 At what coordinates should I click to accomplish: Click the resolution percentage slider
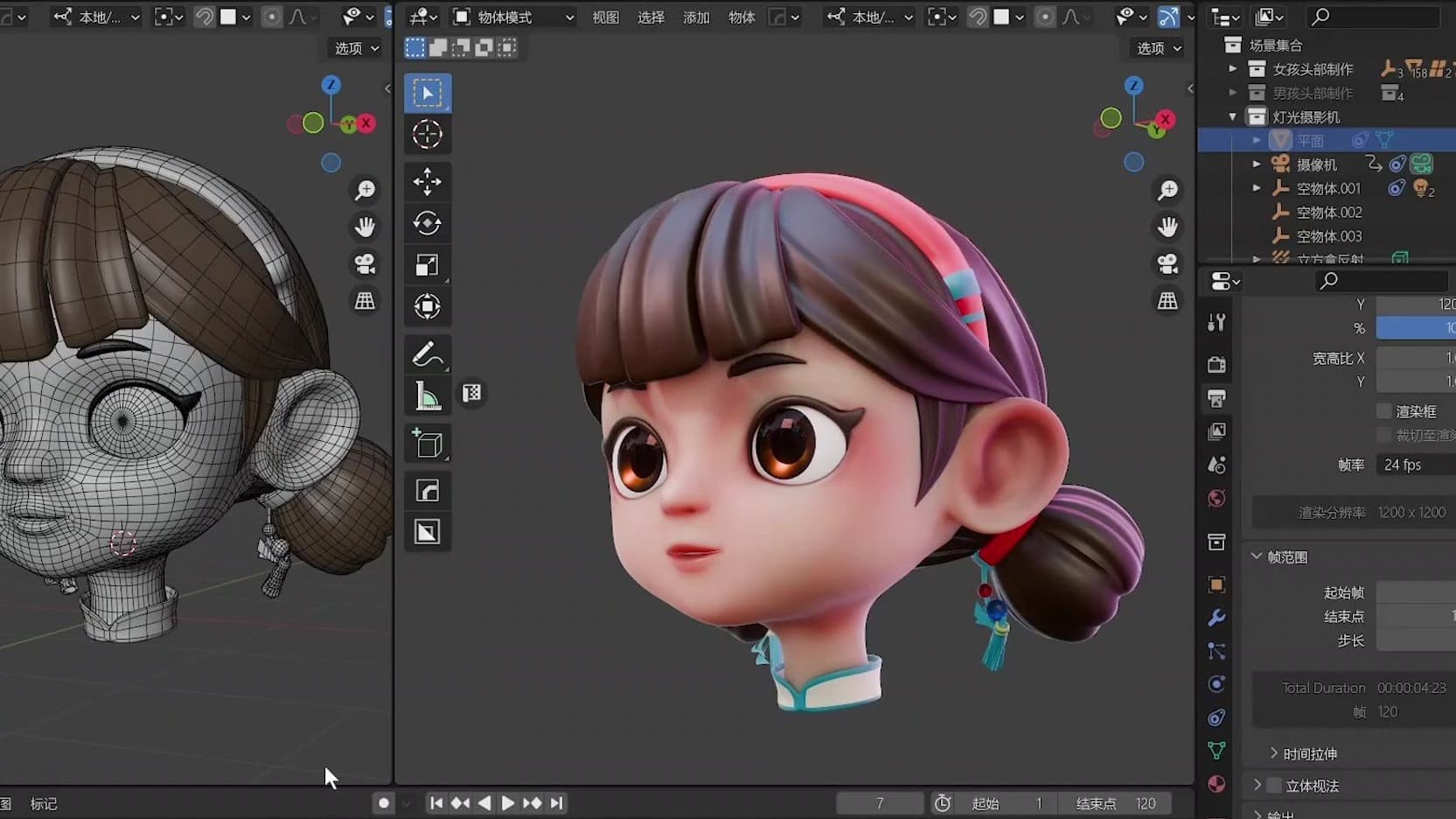tap(1416, 328)
